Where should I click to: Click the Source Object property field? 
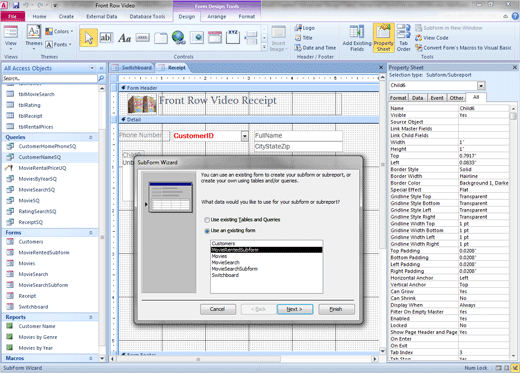coord(484,122)
